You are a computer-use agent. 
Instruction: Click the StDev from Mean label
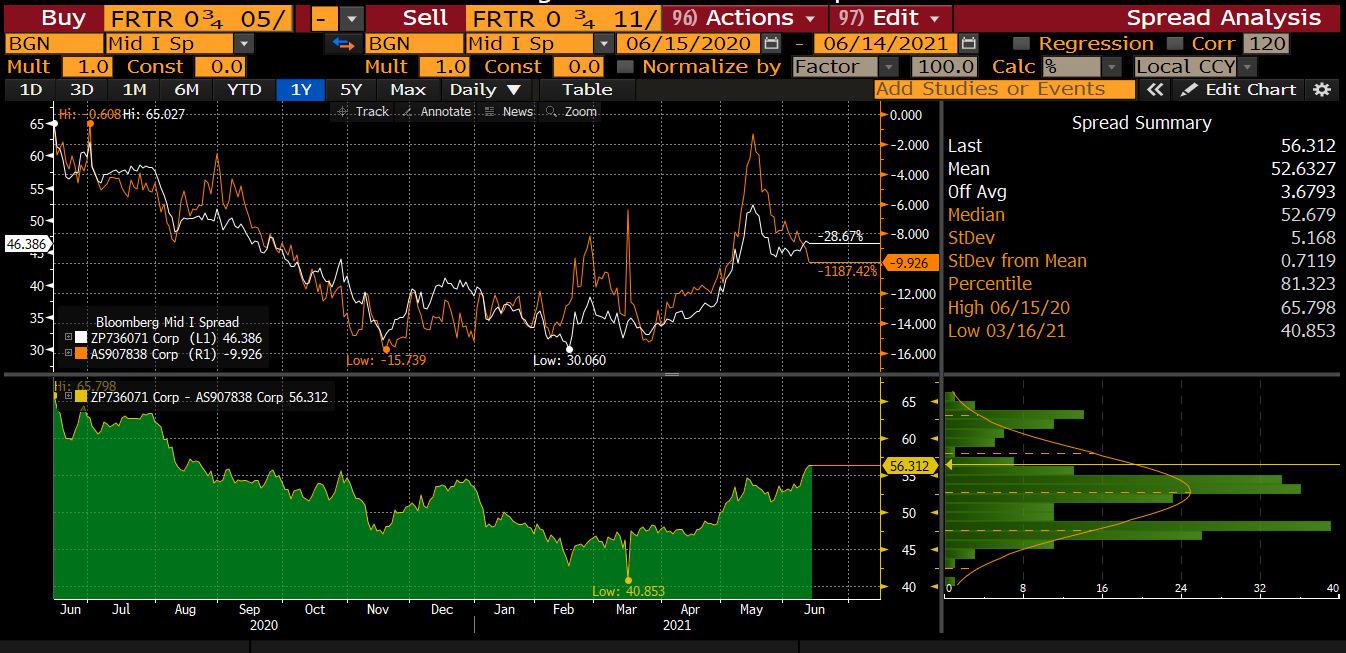[1017, 261]
